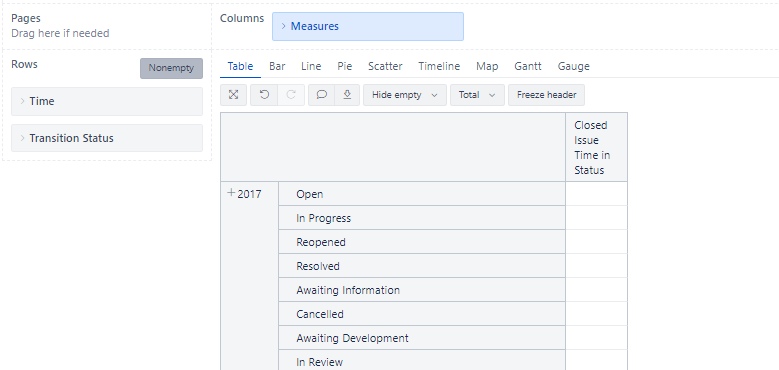Viewport: 779px width, 370px height.
Task: Click the Time label in Rows
Action: [42, 101]
